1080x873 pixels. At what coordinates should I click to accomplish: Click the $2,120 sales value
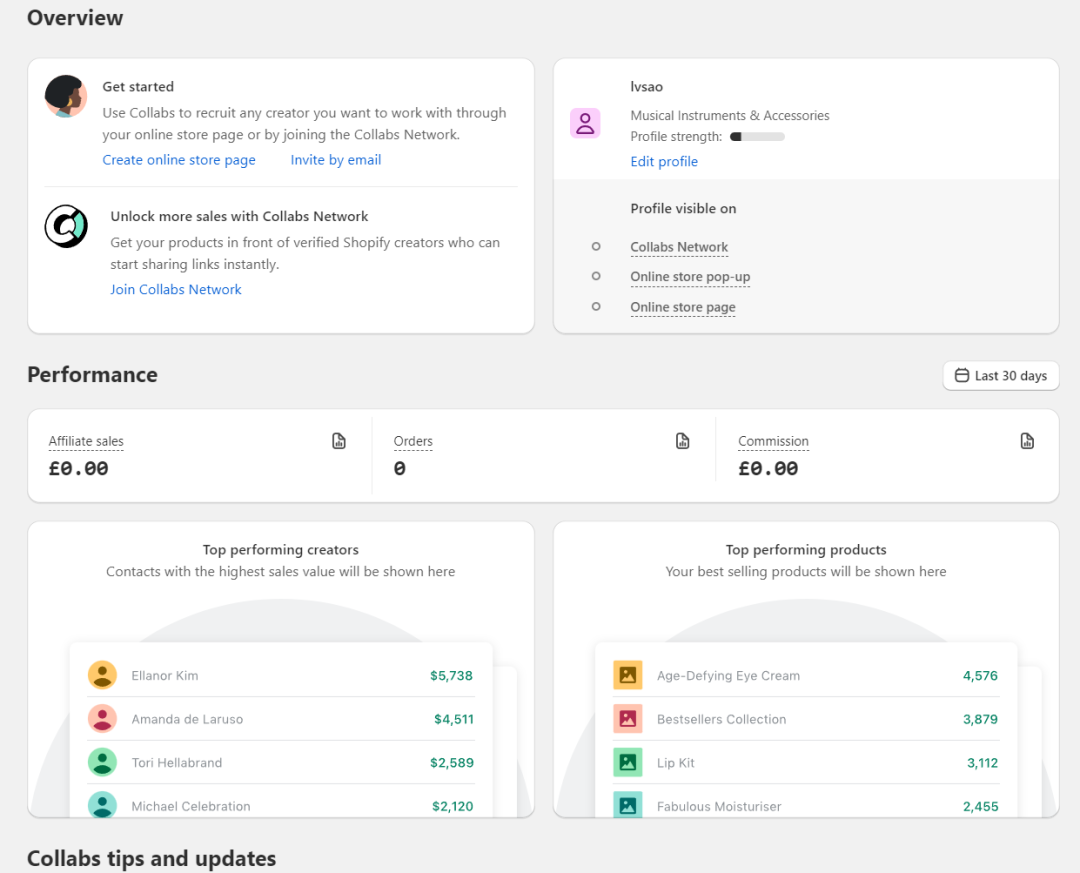[453, 806]
